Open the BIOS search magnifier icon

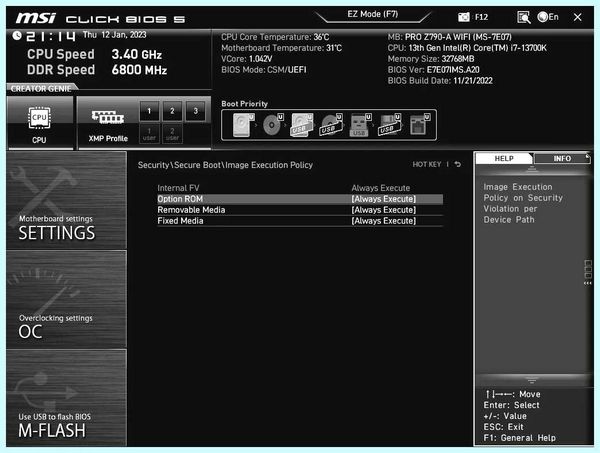[x=523, y=17]
